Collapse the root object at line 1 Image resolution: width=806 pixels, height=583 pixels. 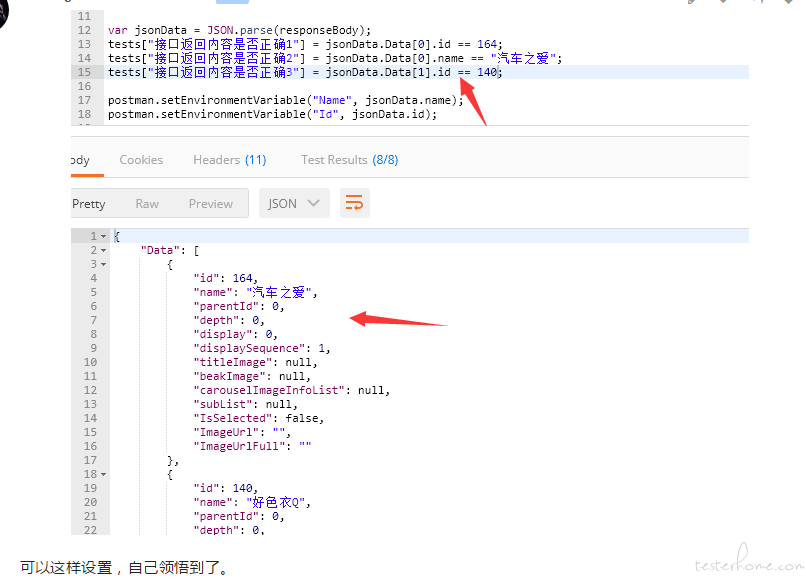coord(103,236)
